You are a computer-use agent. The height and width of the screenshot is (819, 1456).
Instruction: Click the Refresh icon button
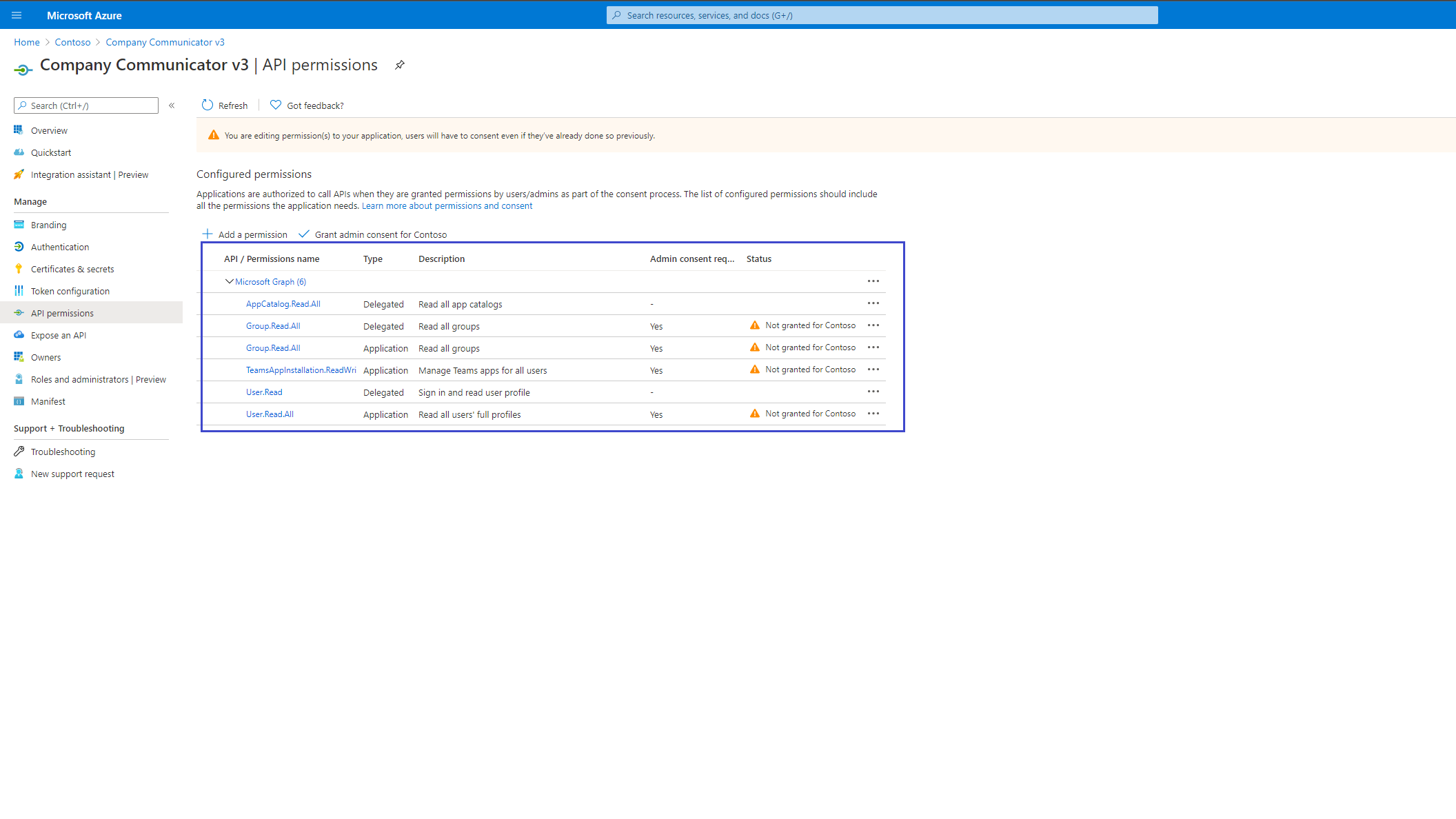207,105
